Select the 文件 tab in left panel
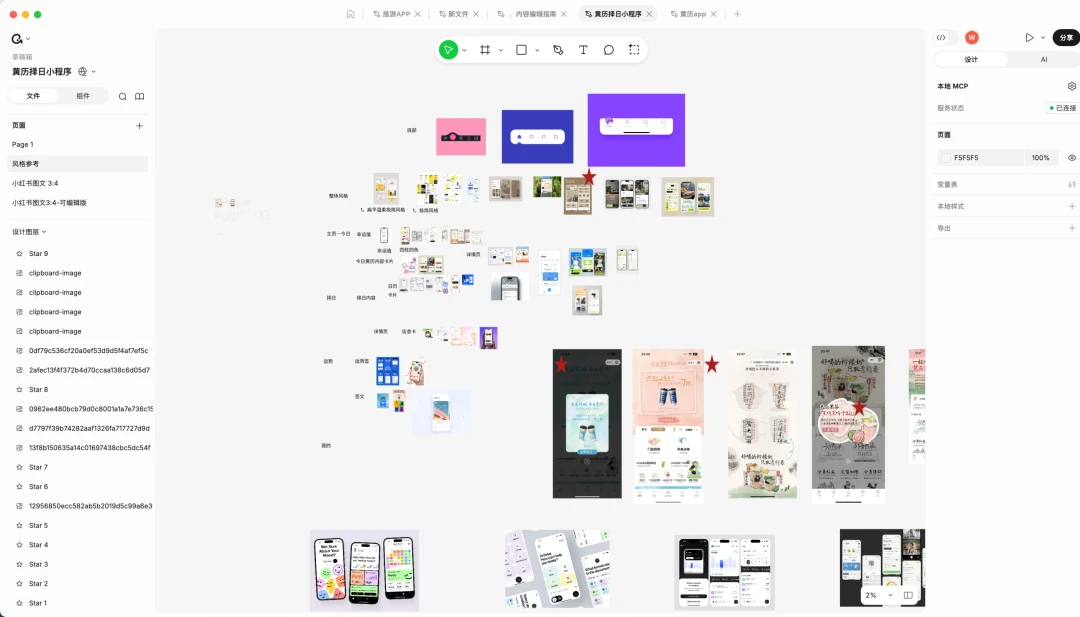The width and height of the screenshot is (1080, 617). [33, 96]
